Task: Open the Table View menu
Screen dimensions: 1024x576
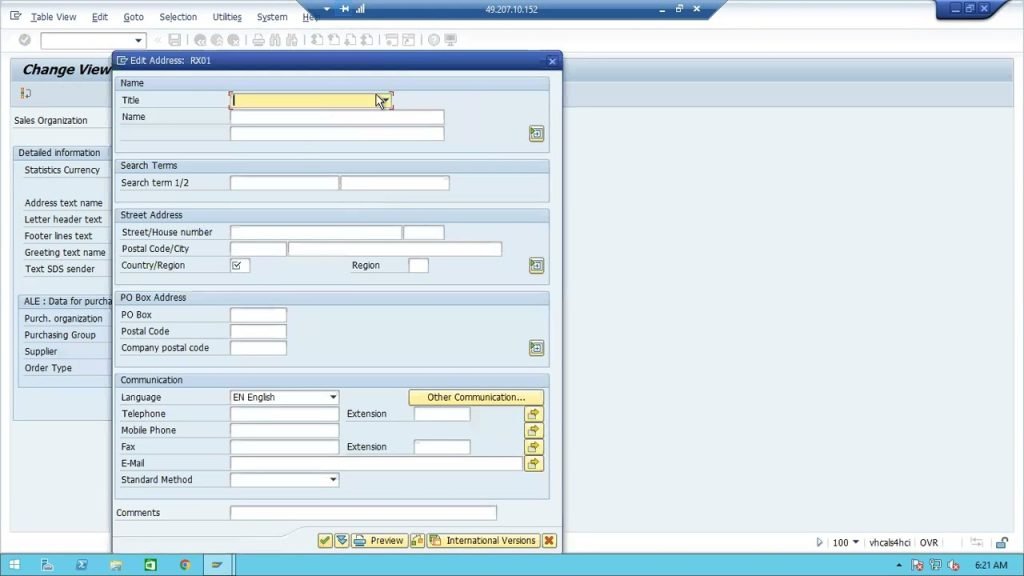Action: (x=53, y=17)
